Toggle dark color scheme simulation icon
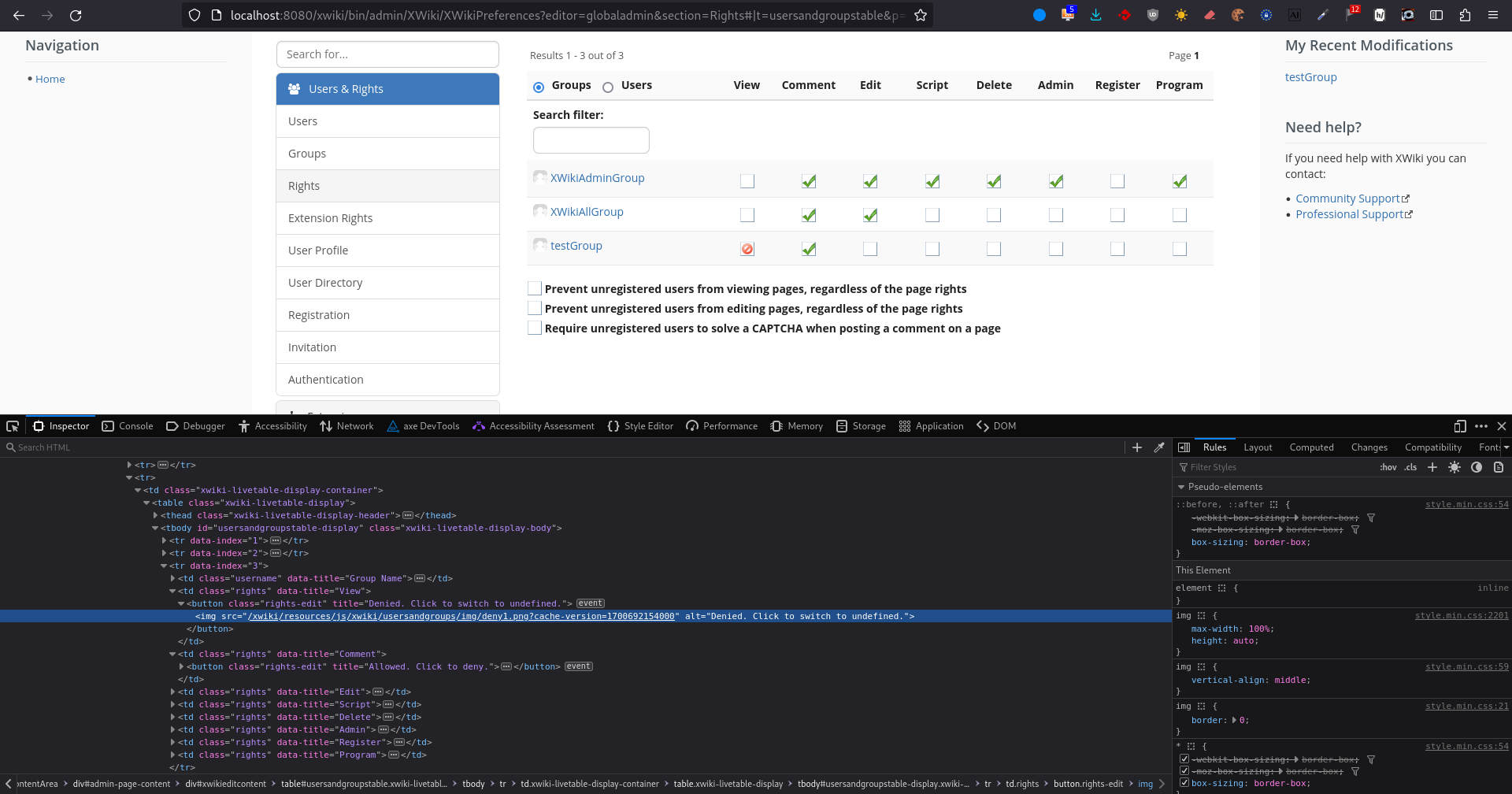The width and height of the screenshot is (1512, 794). [x=1477, y=467]
